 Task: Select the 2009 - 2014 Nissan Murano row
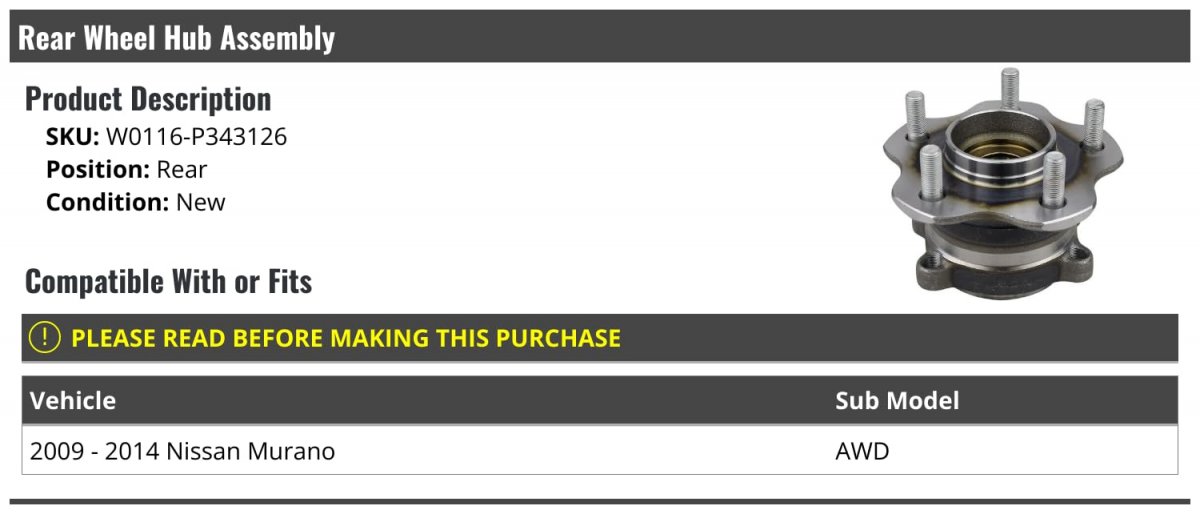[x=183, y=452]
